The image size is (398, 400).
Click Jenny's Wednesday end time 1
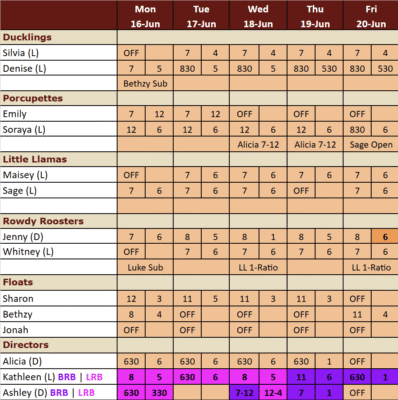pyautogui.click(x=273, y=237)
